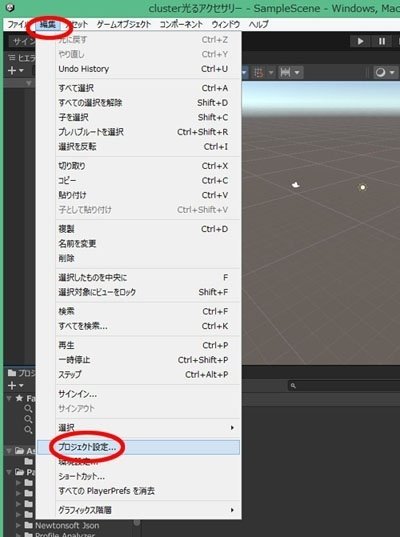Open the ヘルプ menu
Image resolution: width=400 pixels, height=537 pixels.
coord(259,24)
